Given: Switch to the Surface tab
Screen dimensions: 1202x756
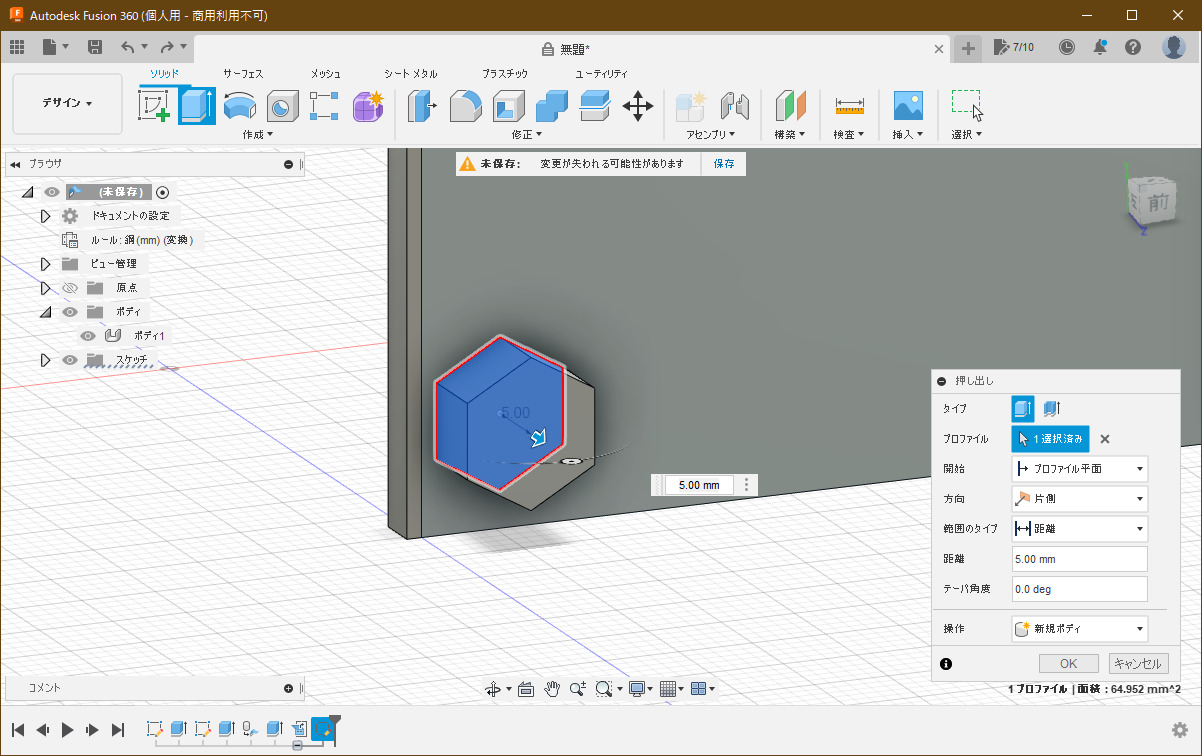Looking at the screenshot, I should click(x=243, y=74).
